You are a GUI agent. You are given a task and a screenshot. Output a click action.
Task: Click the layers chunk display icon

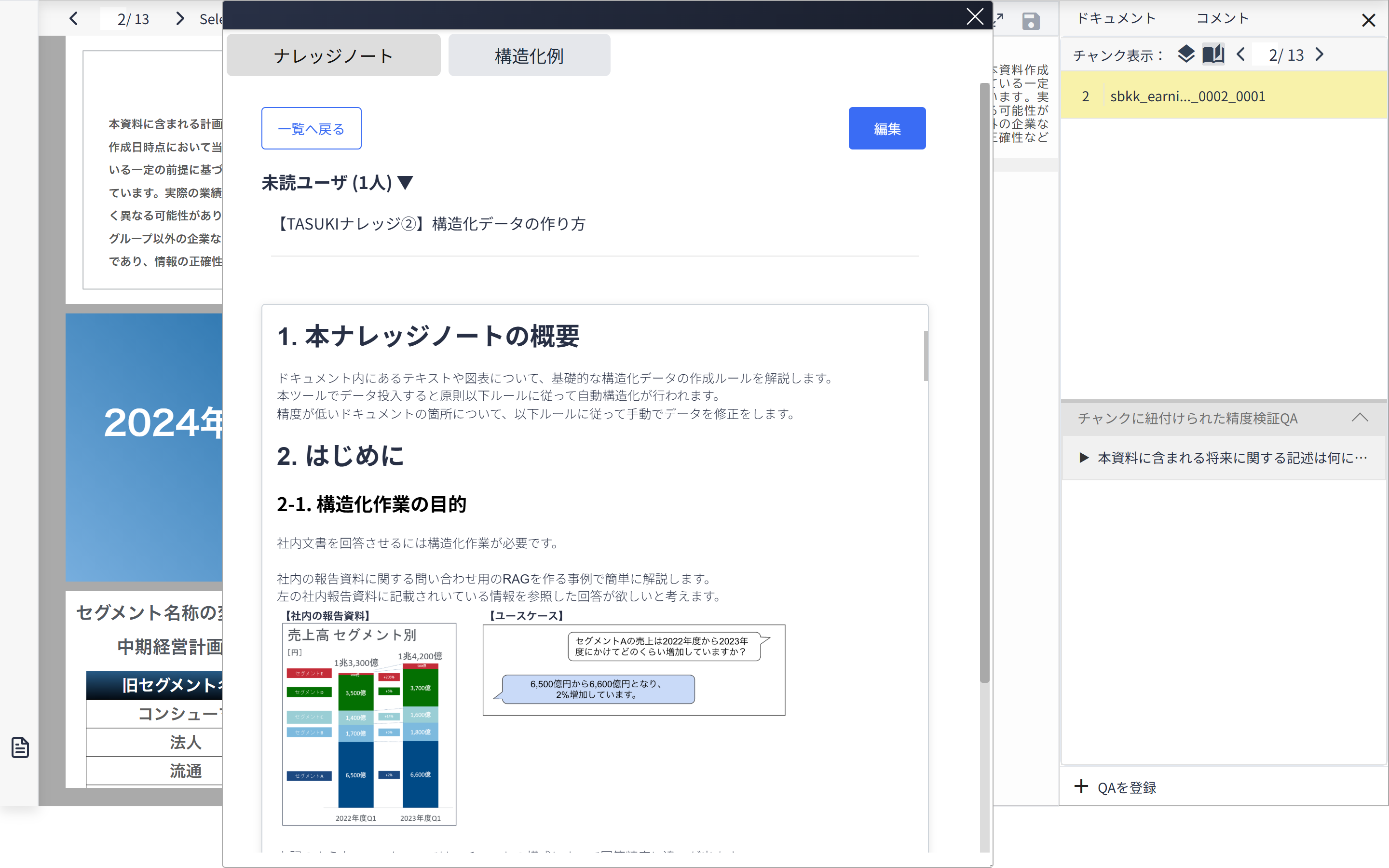tap(1186, 54)
